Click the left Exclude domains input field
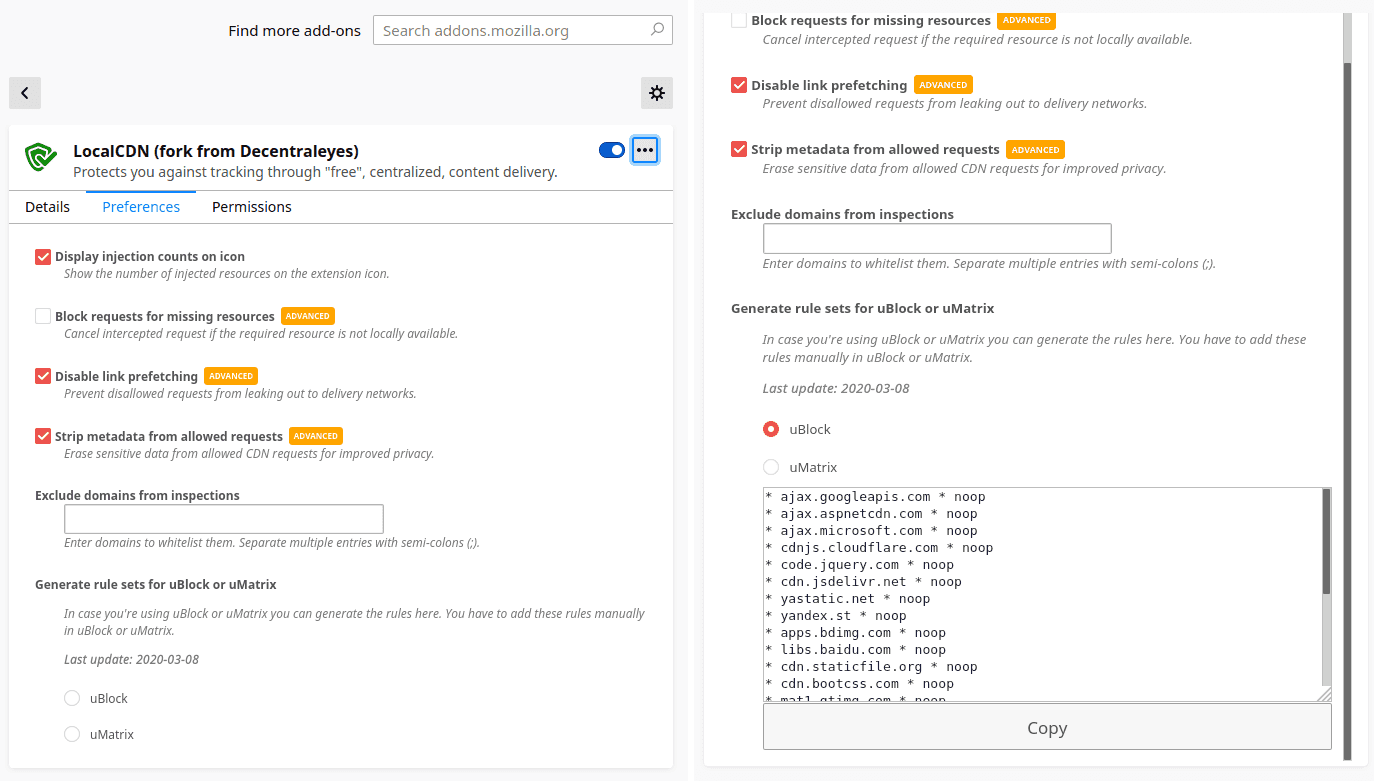The width and height of the screenshot is (1386, 781). (x=224, y=519)
